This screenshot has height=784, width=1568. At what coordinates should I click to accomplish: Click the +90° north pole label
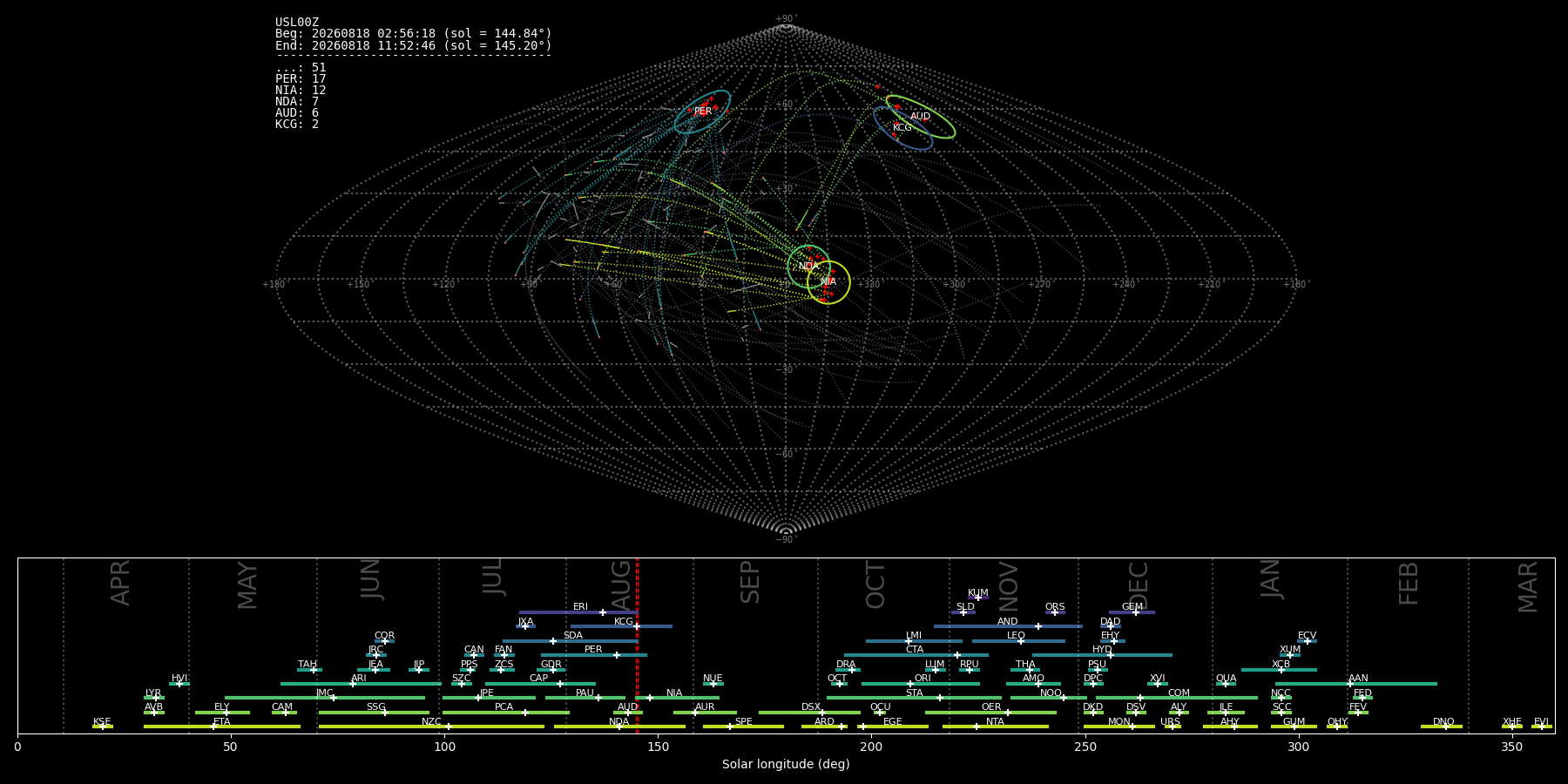[786, 19]
